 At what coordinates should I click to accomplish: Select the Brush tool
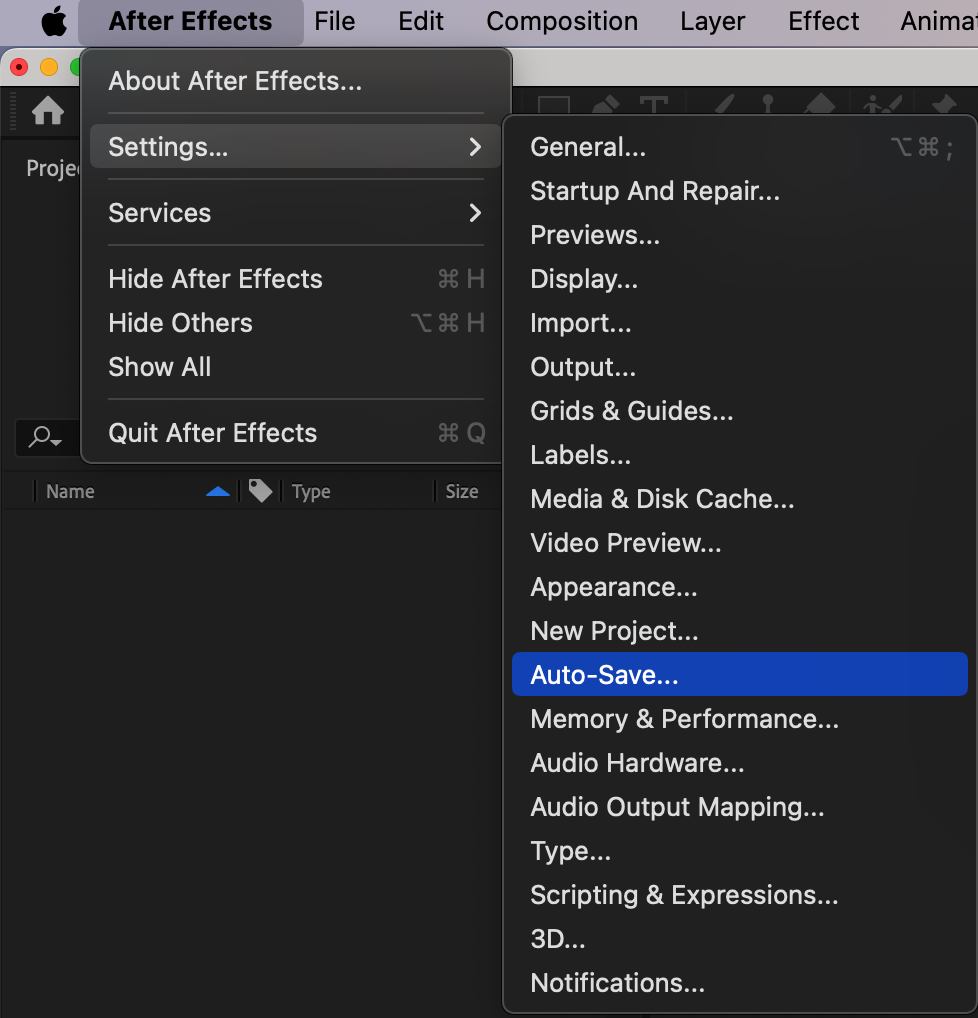click(x=722, y=105)
